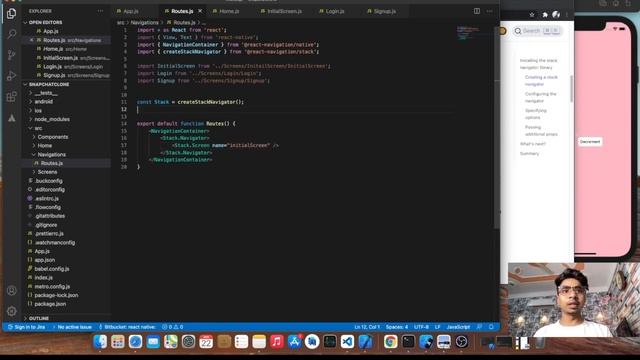Screen dimensions: 640x360
Task: Expand the Screens folder
Action: [x=47, y=172]
